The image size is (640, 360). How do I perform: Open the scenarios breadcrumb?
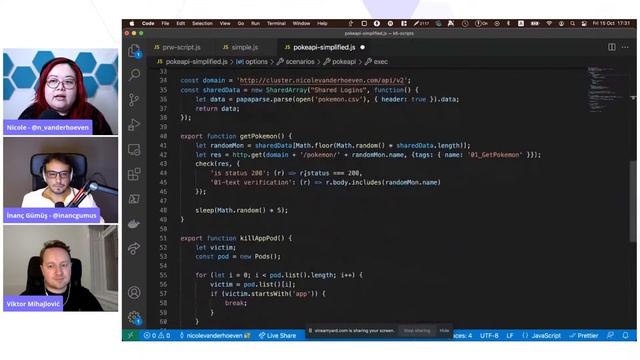[x=296, y=62]
